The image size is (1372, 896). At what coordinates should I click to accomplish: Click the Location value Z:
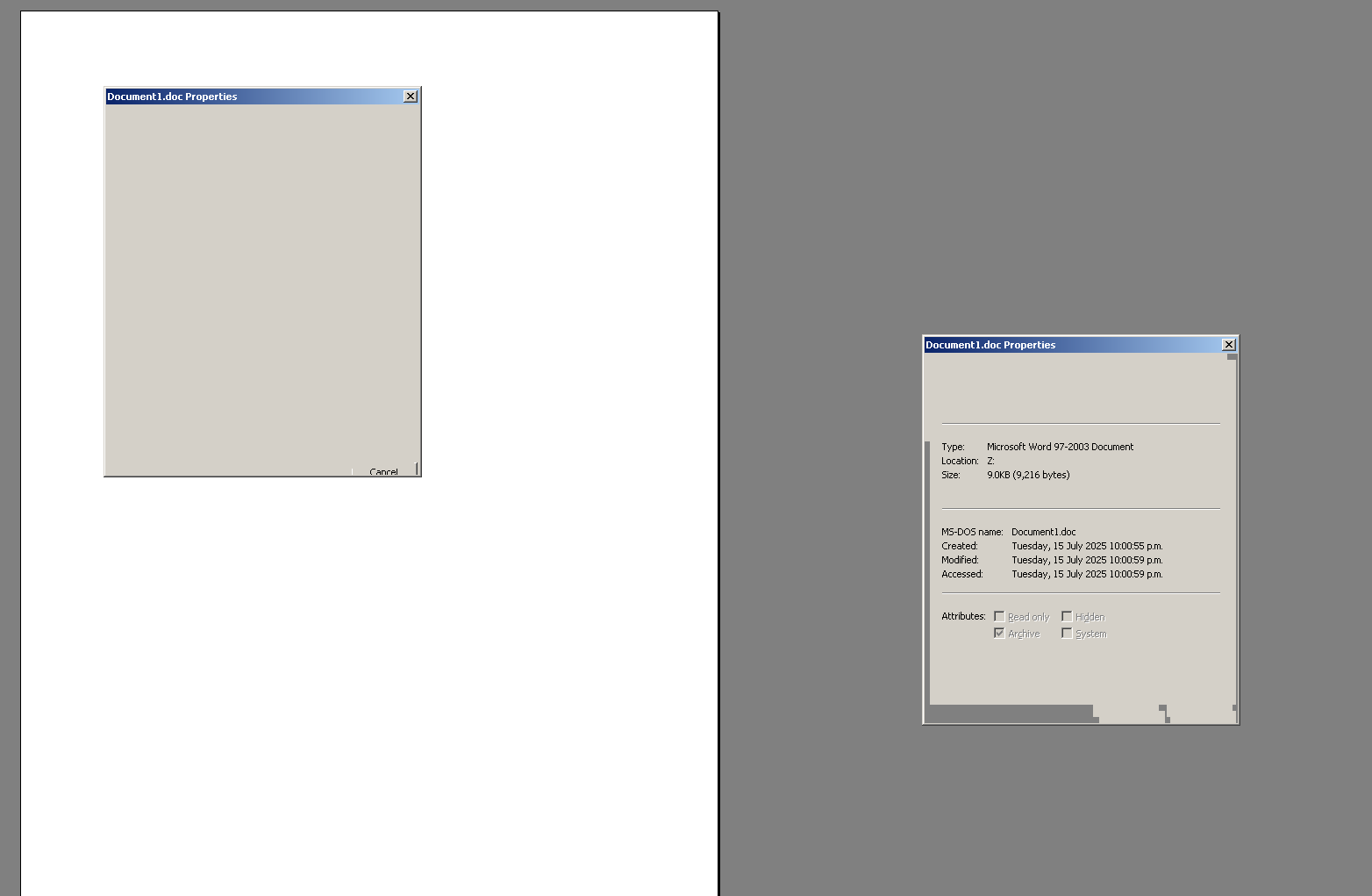(990, 461)
